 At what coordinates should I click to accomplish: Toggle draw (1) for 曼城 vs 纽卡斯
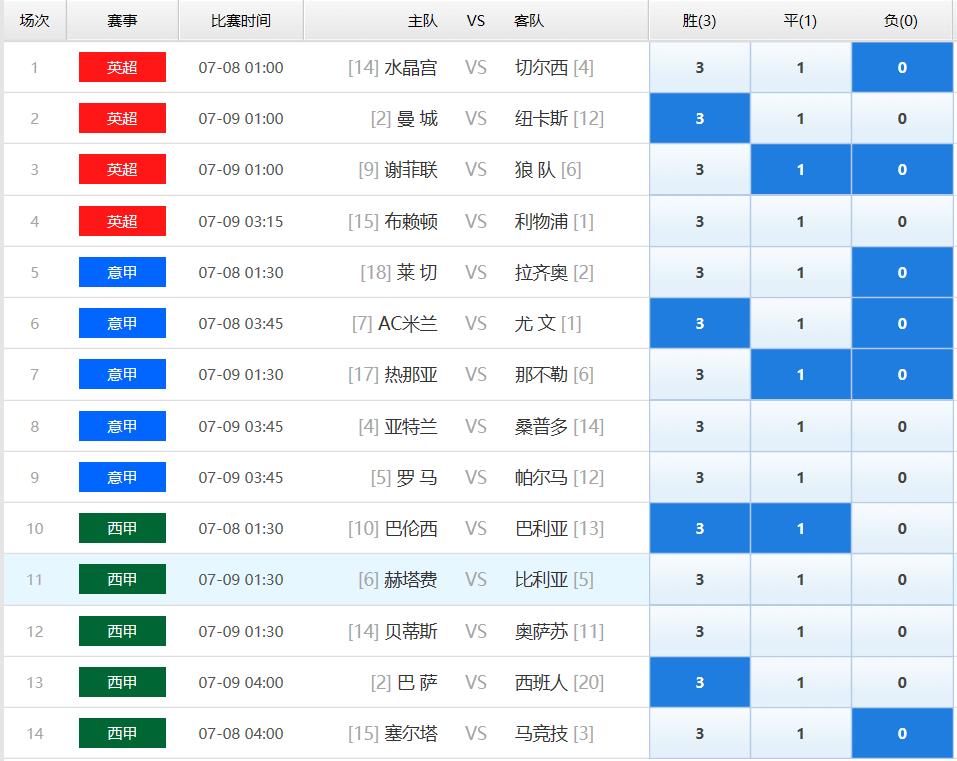tap(800, 118)
